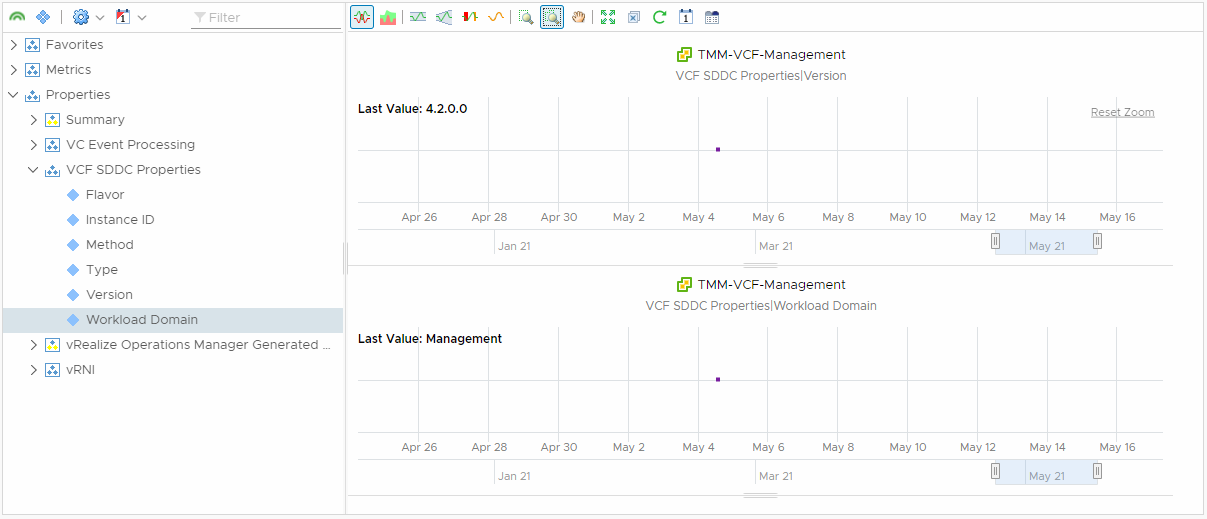
Task: Click the remove all charts icon
Action: [634, 17]
